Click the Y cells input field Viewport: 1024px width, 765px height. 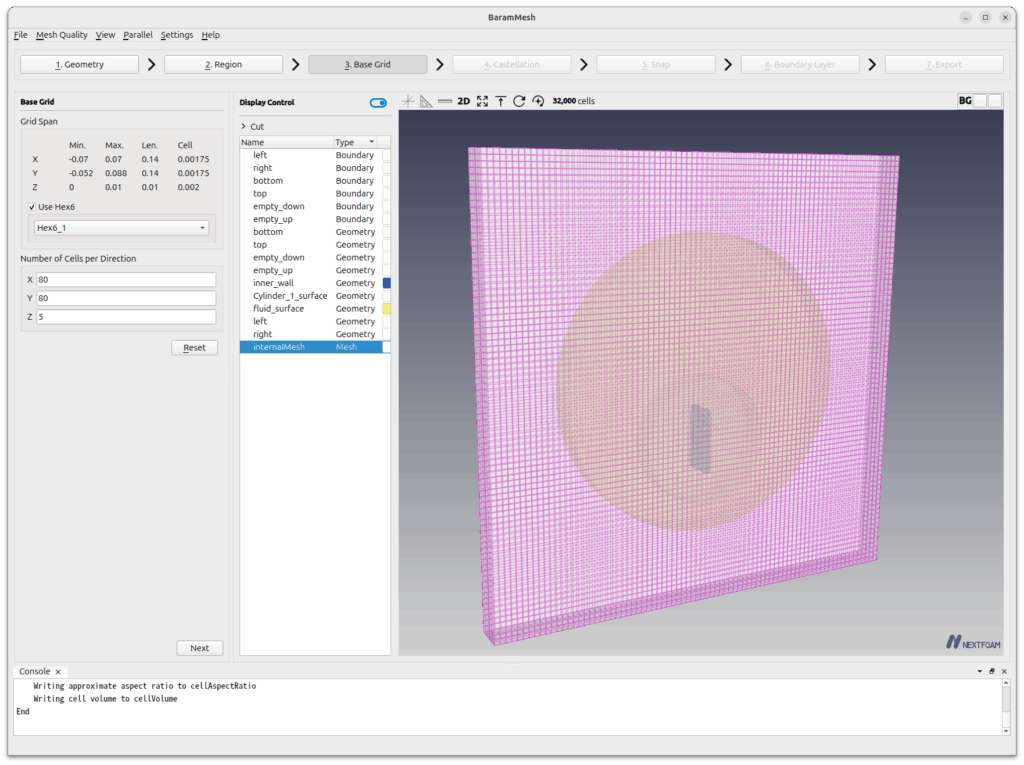pyautogui.click(x=126, y=299)
